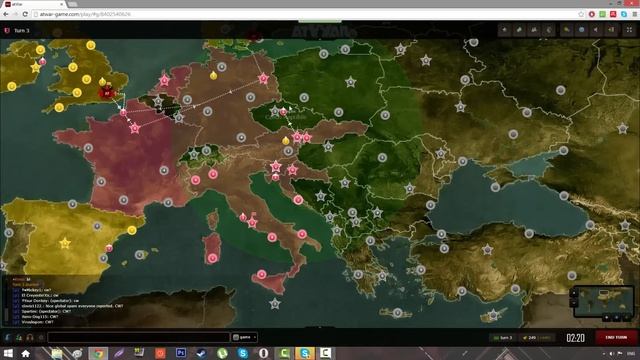
Task: Open the players icon in top toolbar
Action: (534, 30)
